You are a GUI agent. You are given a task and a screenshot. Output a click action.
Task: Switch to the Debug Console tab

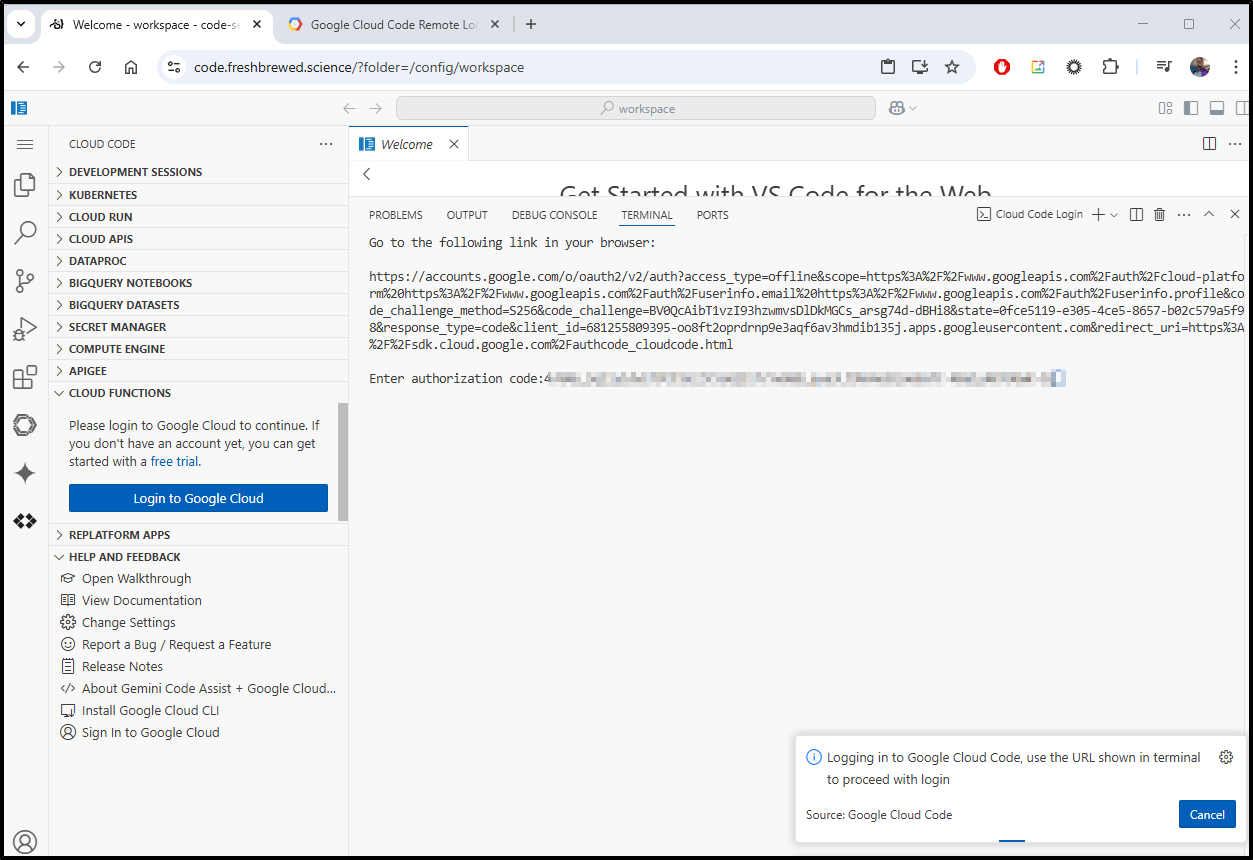click(554, 215)
